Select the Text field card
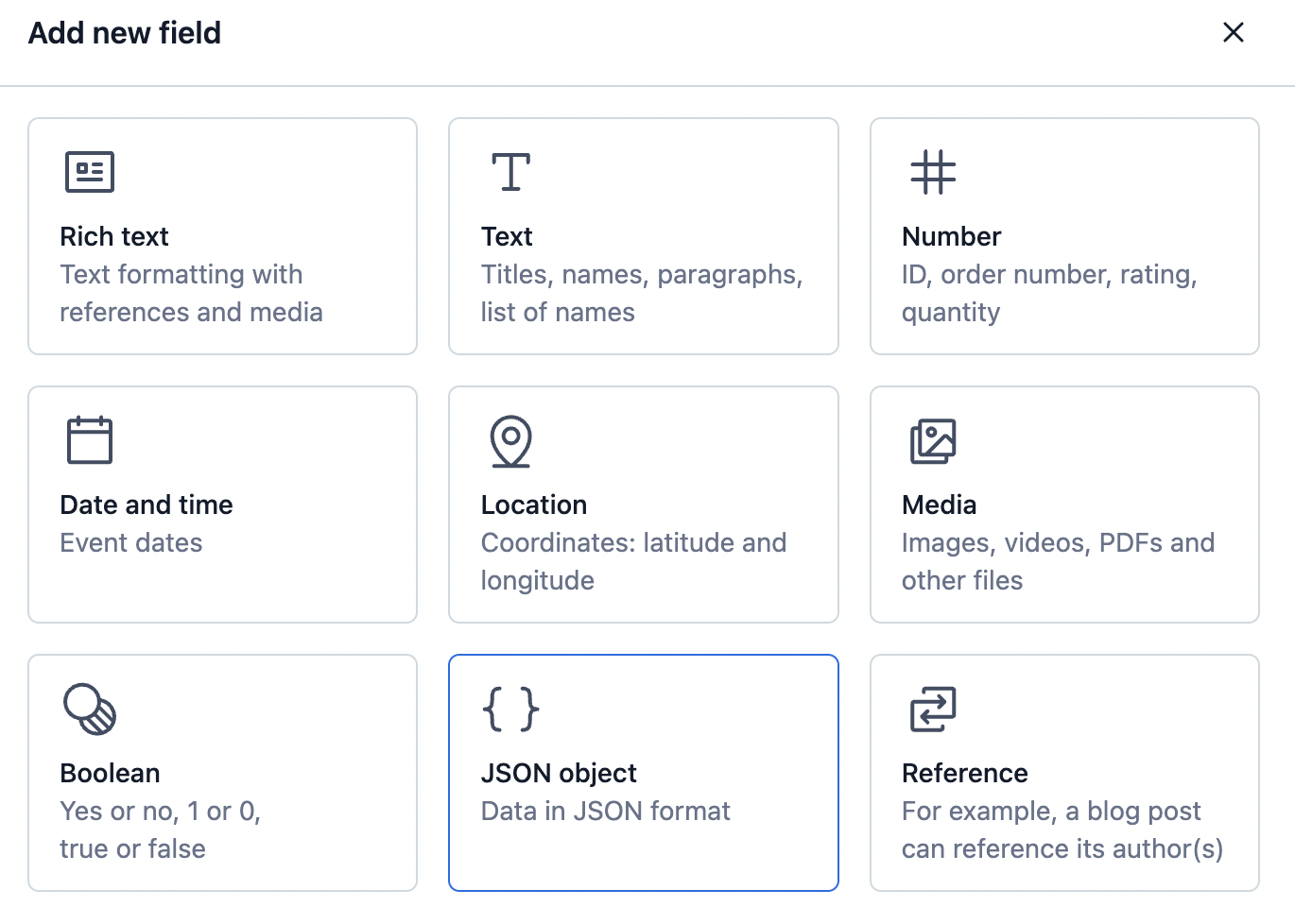Viewport: 1295px width, 924px height. pyautogui.click(x=643, y=236)
